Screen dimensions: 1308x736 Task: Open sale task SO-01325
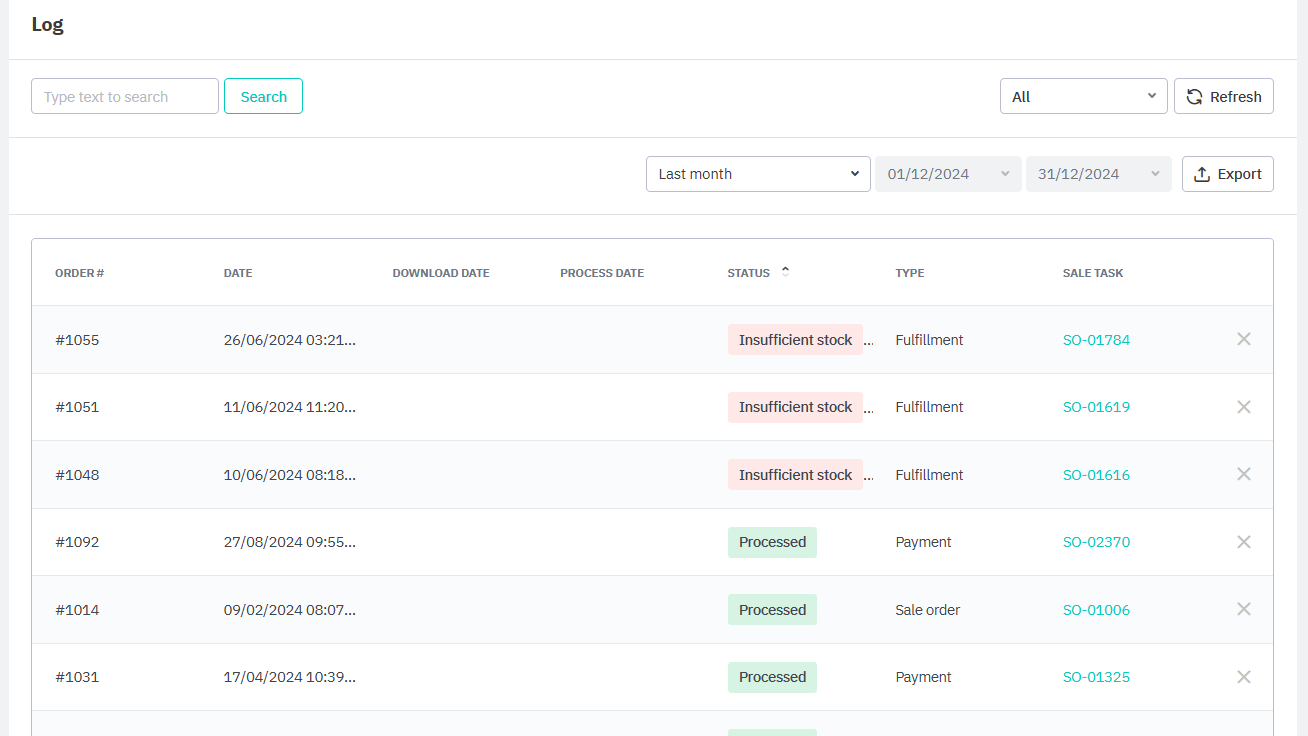coord(1096,677)
